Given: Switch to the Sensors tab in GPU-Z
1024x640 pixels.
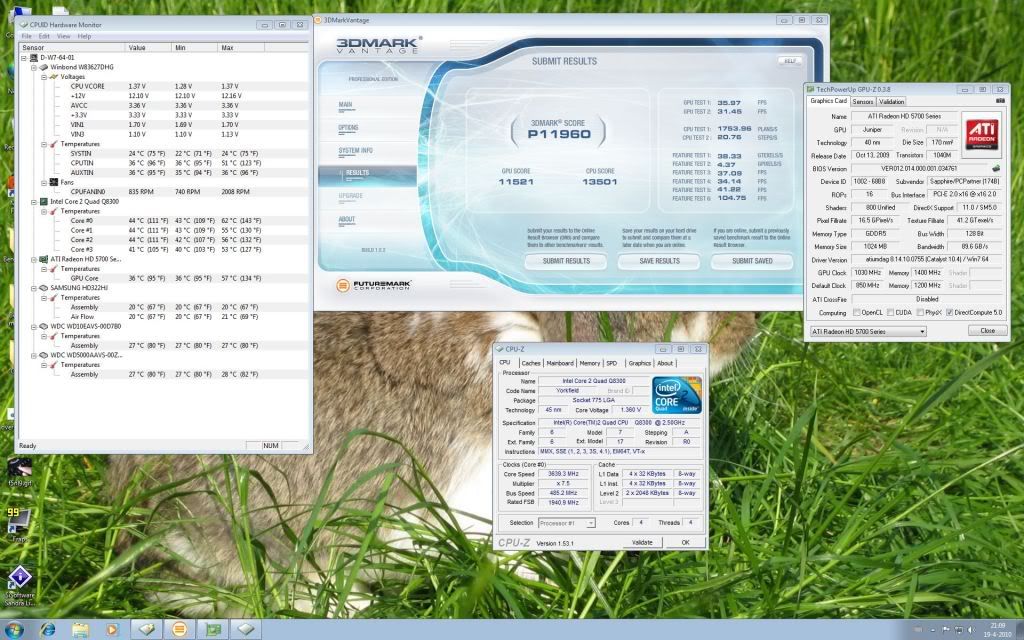Looking at the screenshot, I should pos(863,101).
